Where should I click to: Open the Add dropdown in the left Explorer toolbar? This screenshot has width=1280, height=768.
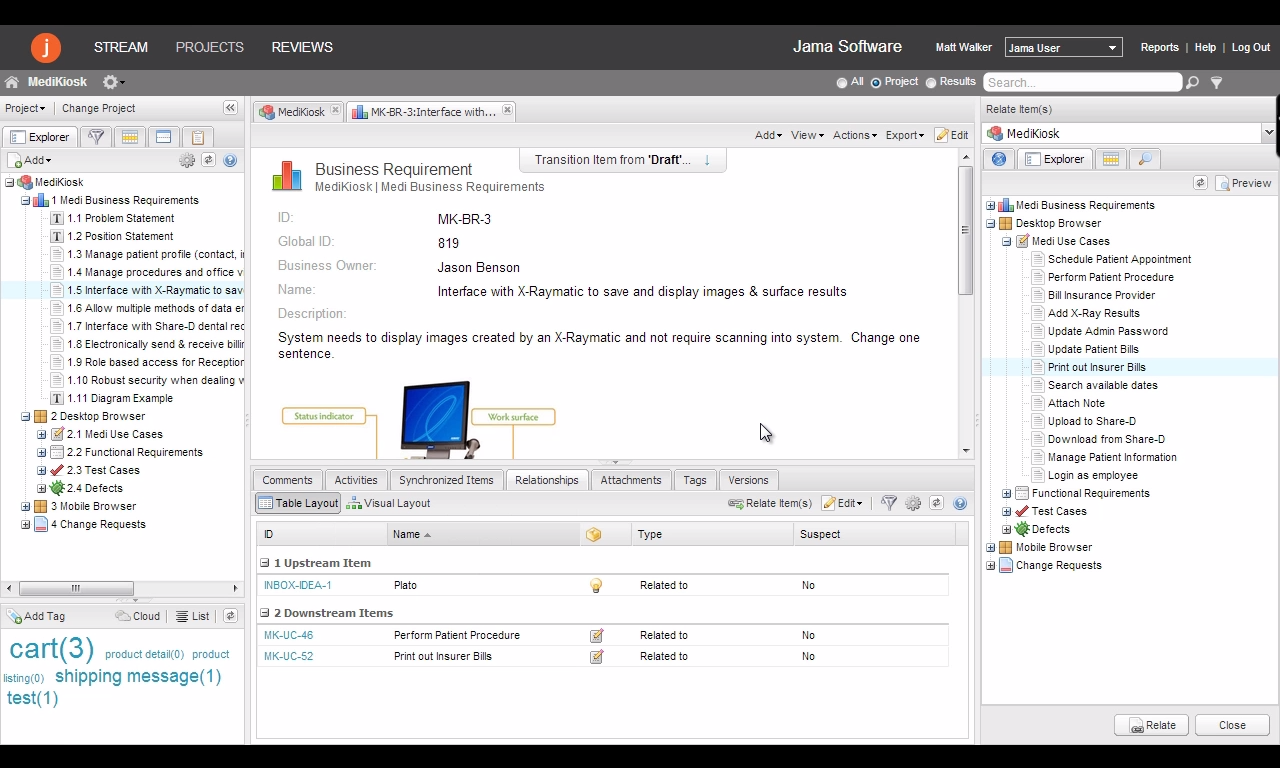30,160
